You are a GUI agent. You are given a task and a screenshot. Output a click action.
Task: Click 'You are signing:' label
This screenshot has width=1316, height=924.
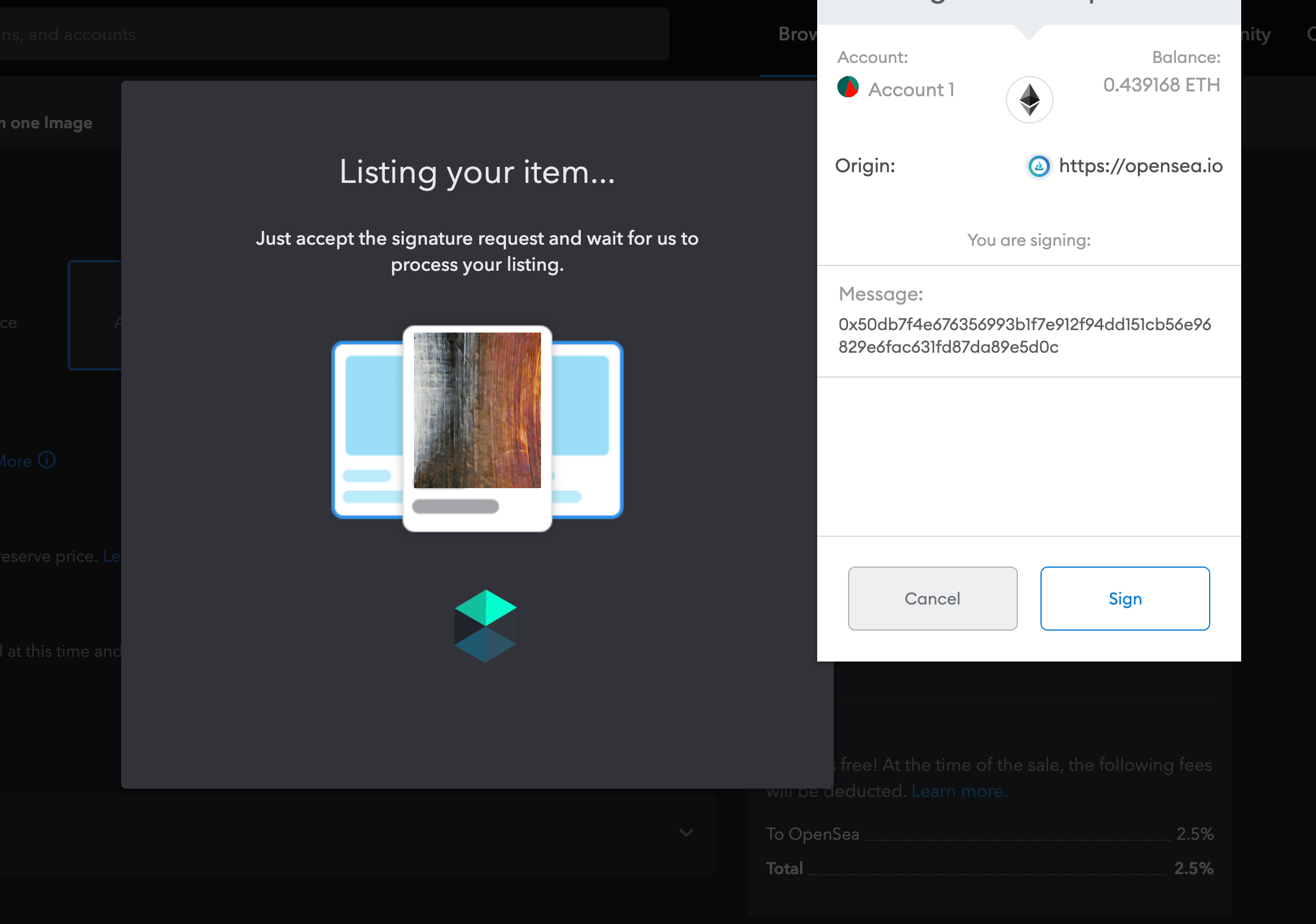point(1029,240)
